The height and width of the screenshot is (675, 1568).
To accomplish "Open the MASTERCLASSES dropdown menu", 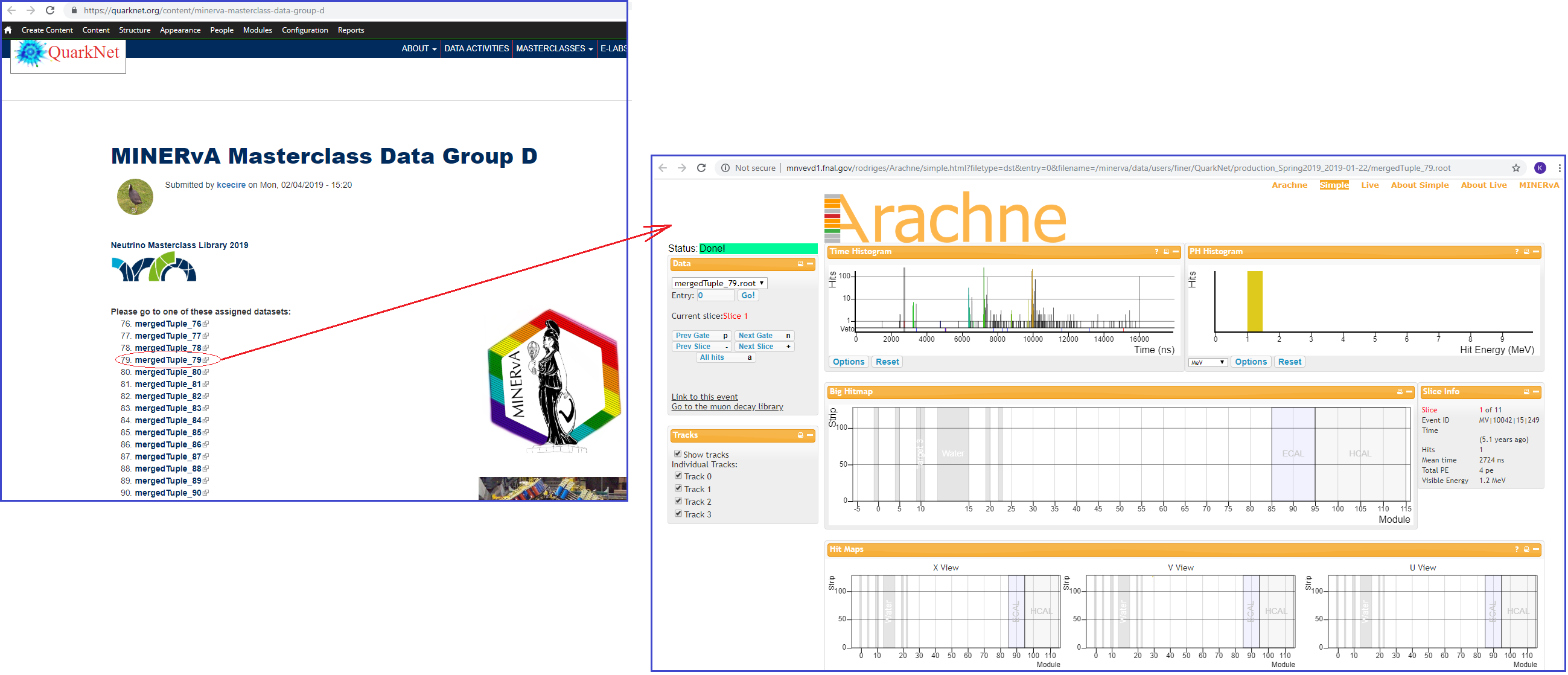I will [555, 49].
